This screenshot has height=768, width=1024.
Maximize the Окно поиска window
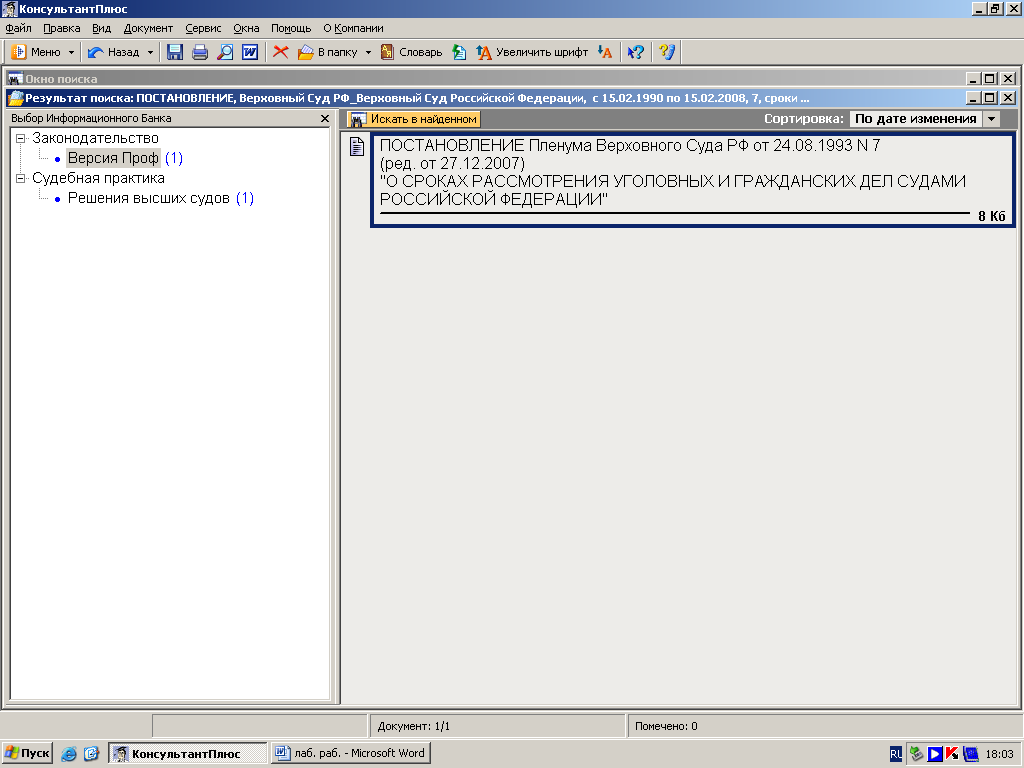tap(990, 79)
